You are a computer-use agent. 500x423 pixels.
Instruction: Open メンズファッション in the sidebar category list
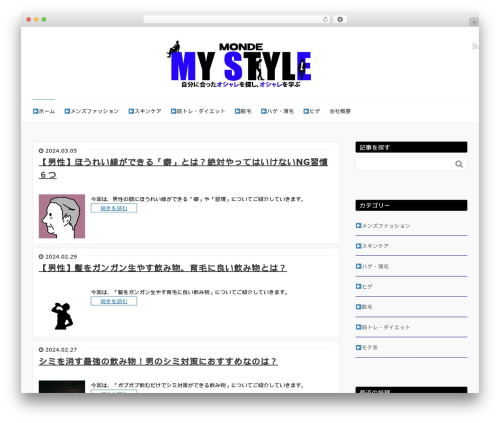click(x=383, y=226)
